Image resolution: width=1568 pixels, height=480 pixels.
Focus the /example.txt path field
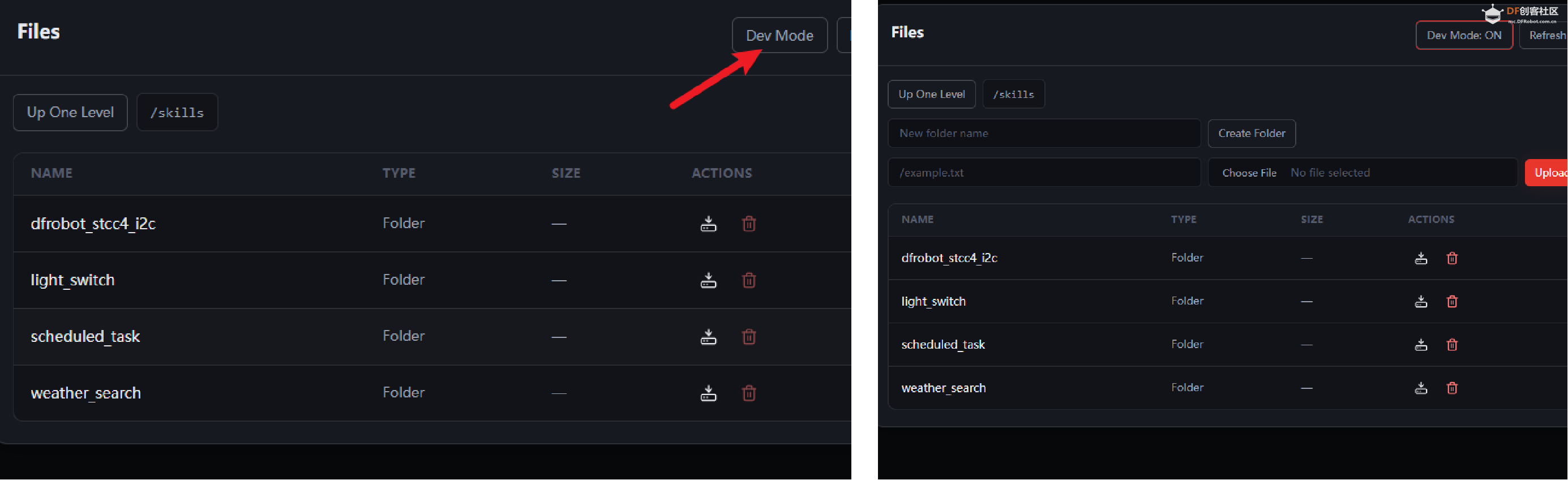(x=1044, y=173)
